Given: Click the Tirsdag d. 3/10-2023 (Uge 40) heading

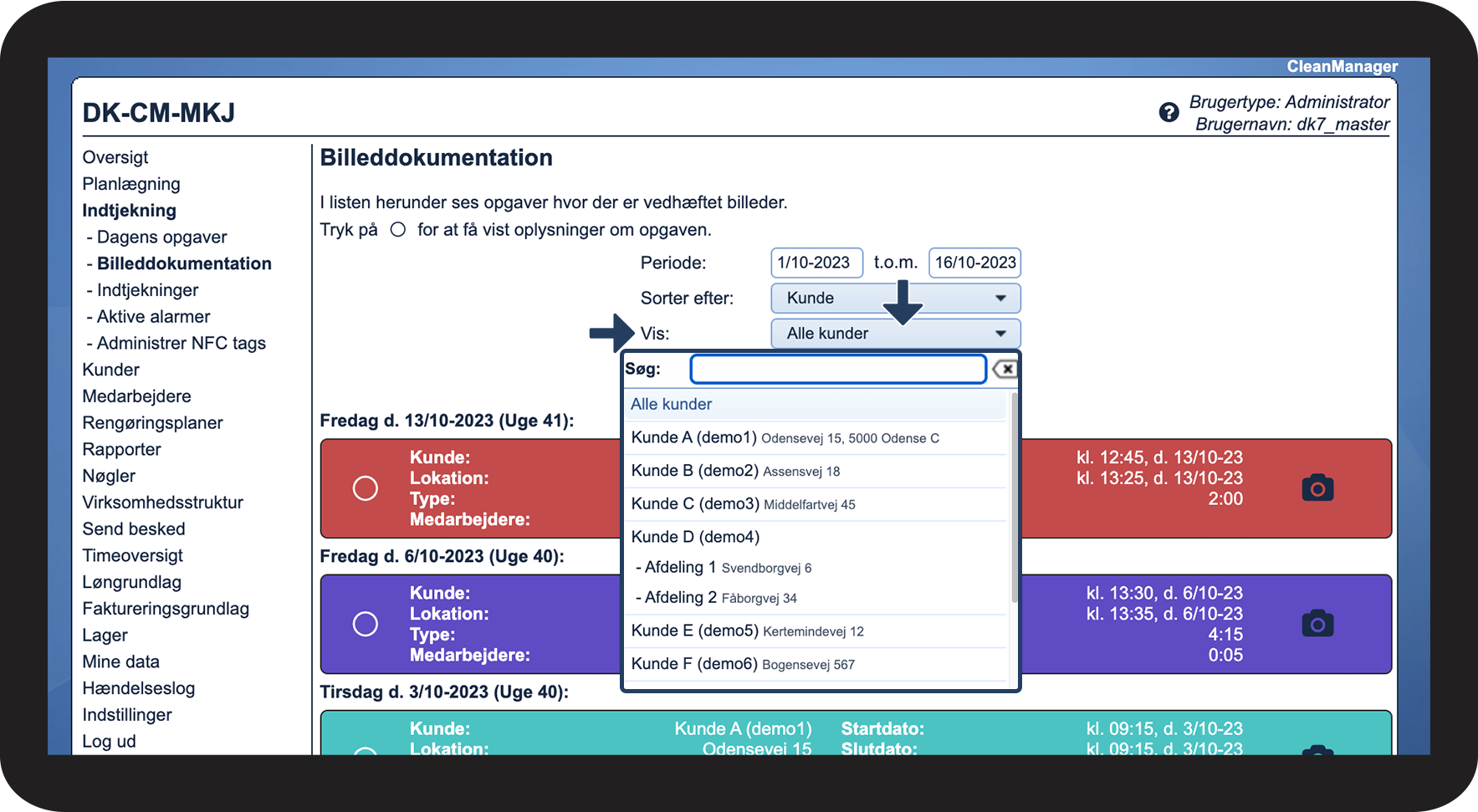Looking at the screenshot, I should 445,692.
